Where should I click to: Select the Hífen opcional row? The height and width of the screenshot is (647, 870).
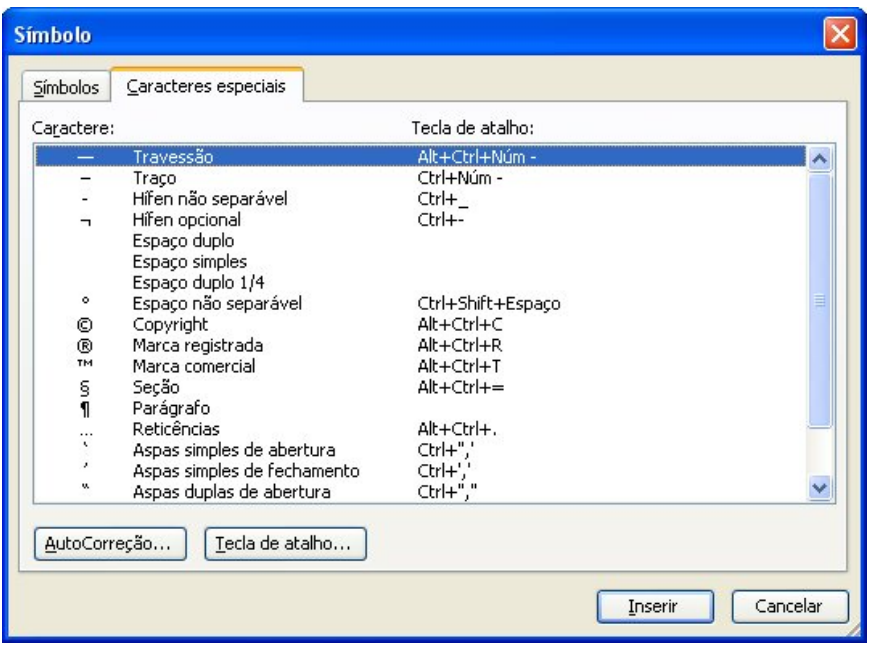point(187,220)
